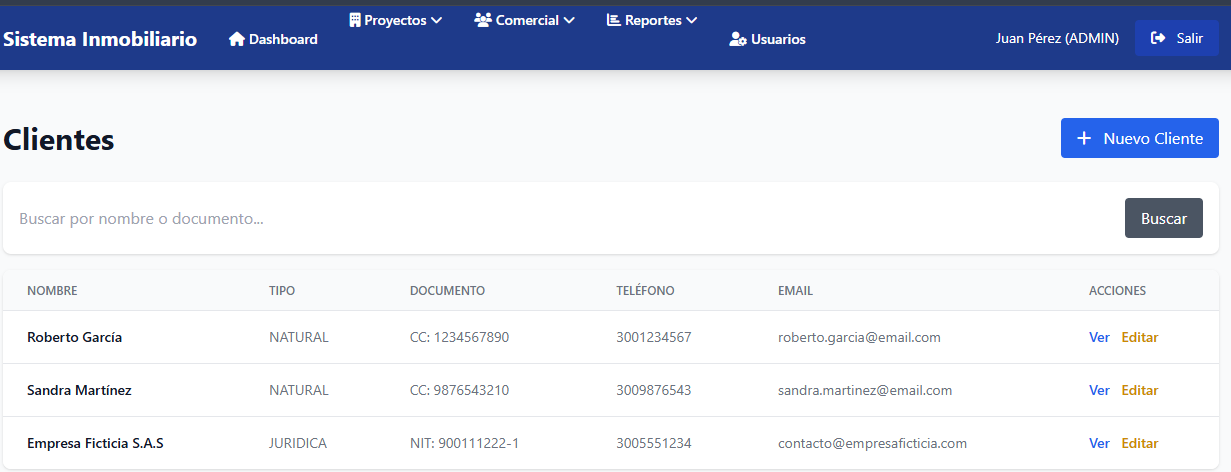The height and width of the screenshot is (472, 1231).
Task: Click the plus icon in Nuevo Cliente
Action: pos(1083,138)
